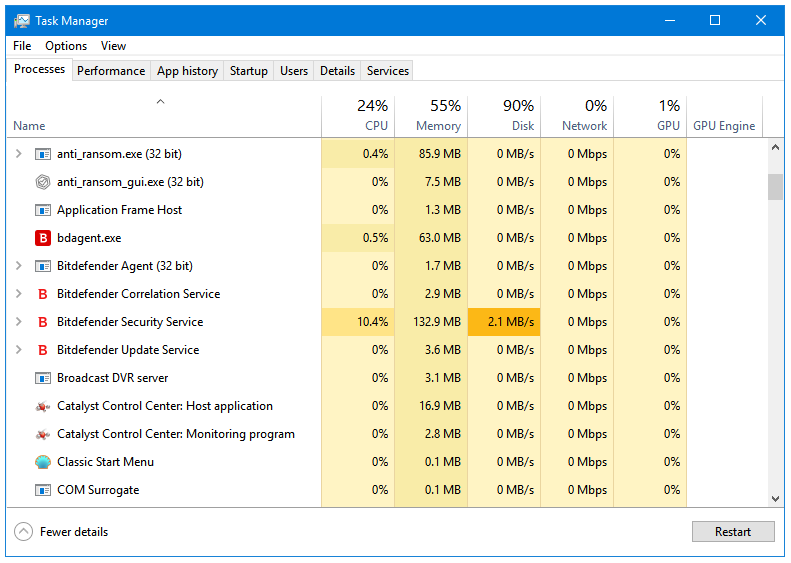Switch to the Startup tab

pyautogui.click(x=249, y=71)
